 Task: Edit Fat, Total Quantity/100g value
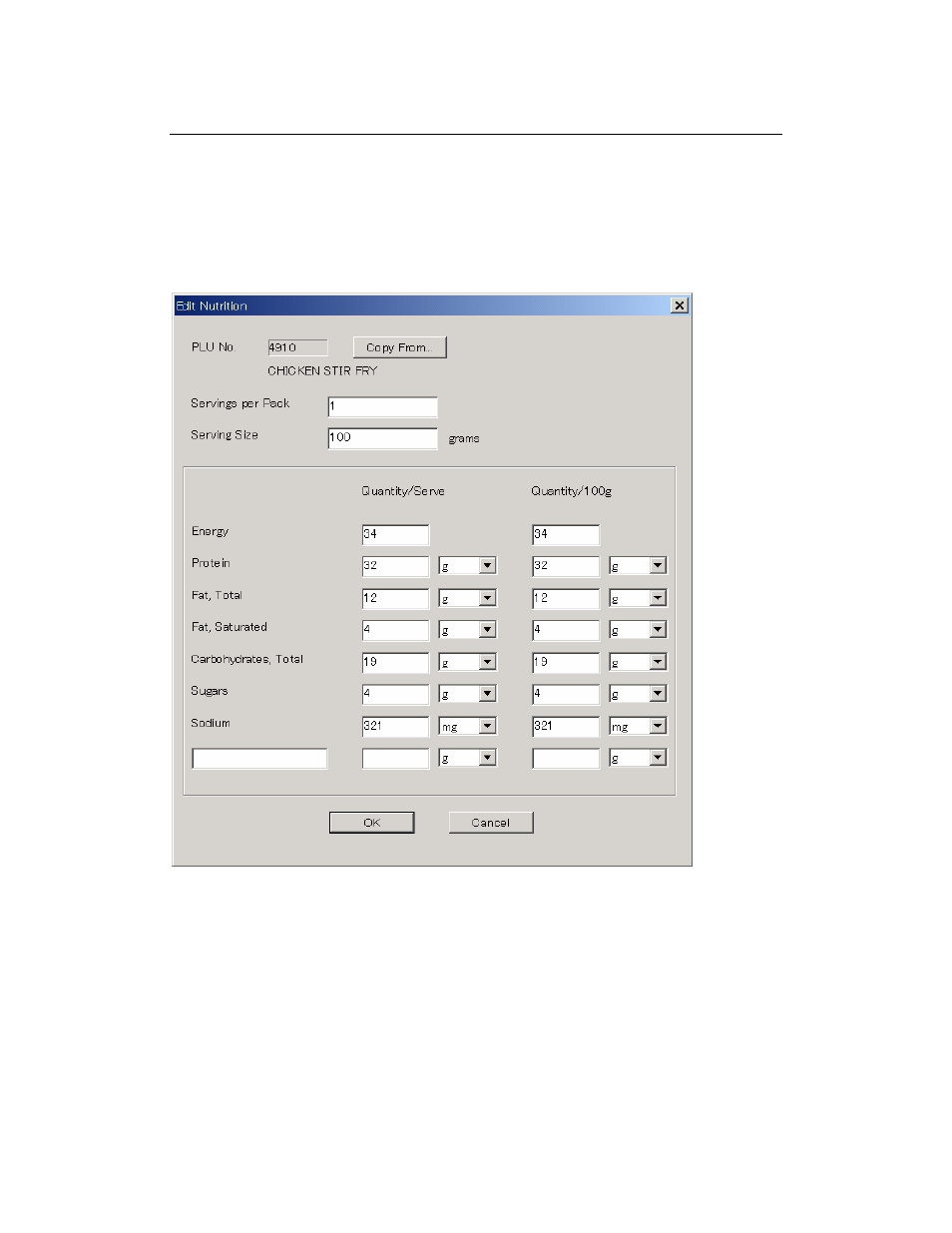(x=566, y=598)
